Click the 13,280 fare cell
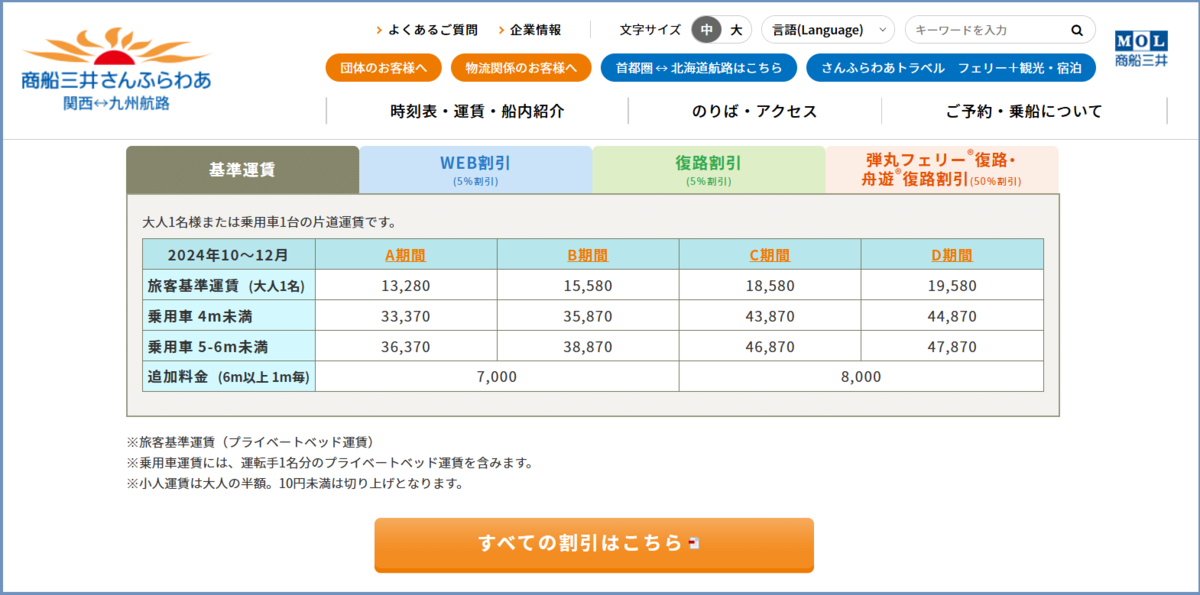This screenshot has width=1200, height=595. coord(405,286)
